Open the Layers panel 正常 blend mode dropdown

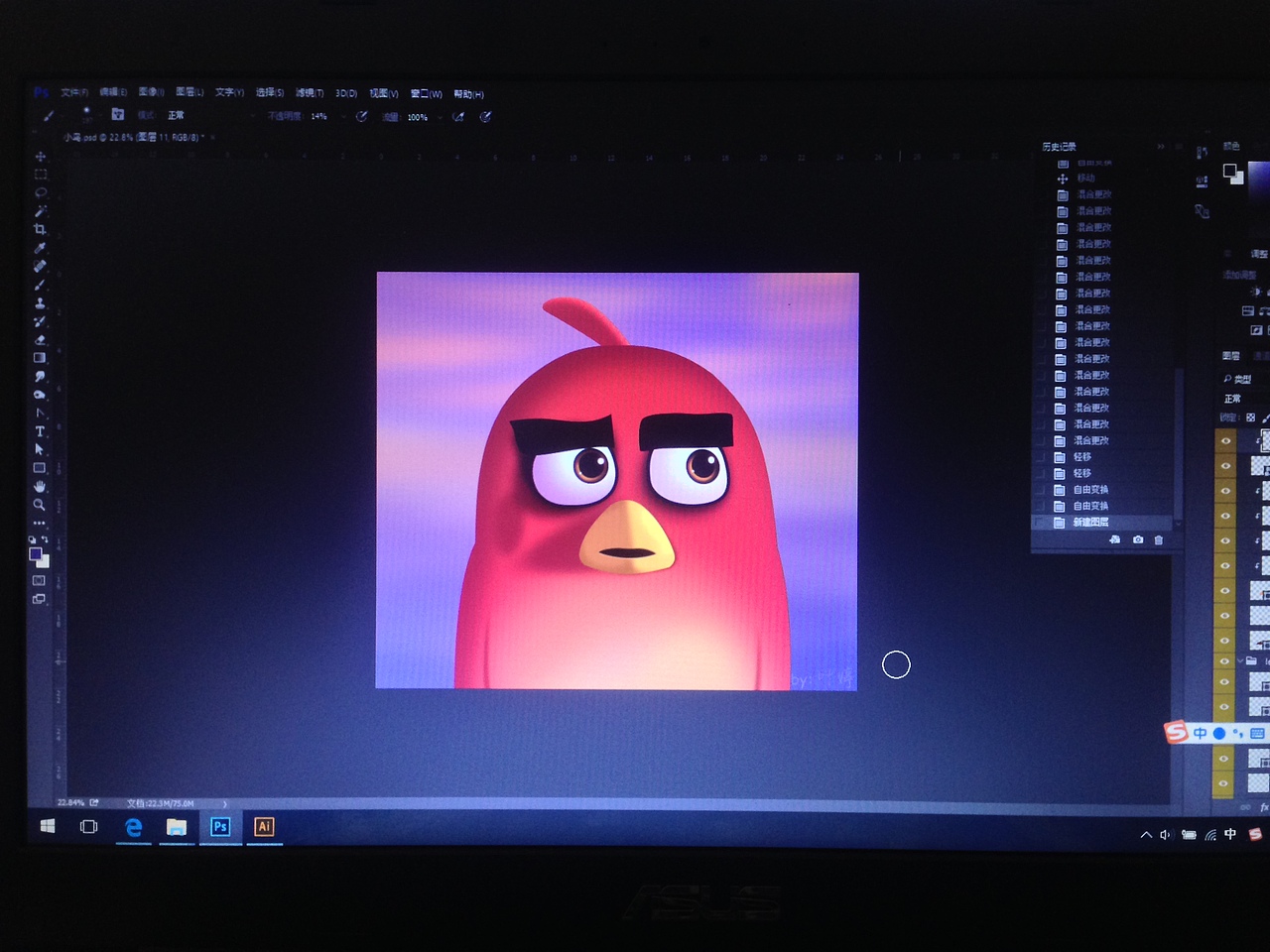(1246, 399)
